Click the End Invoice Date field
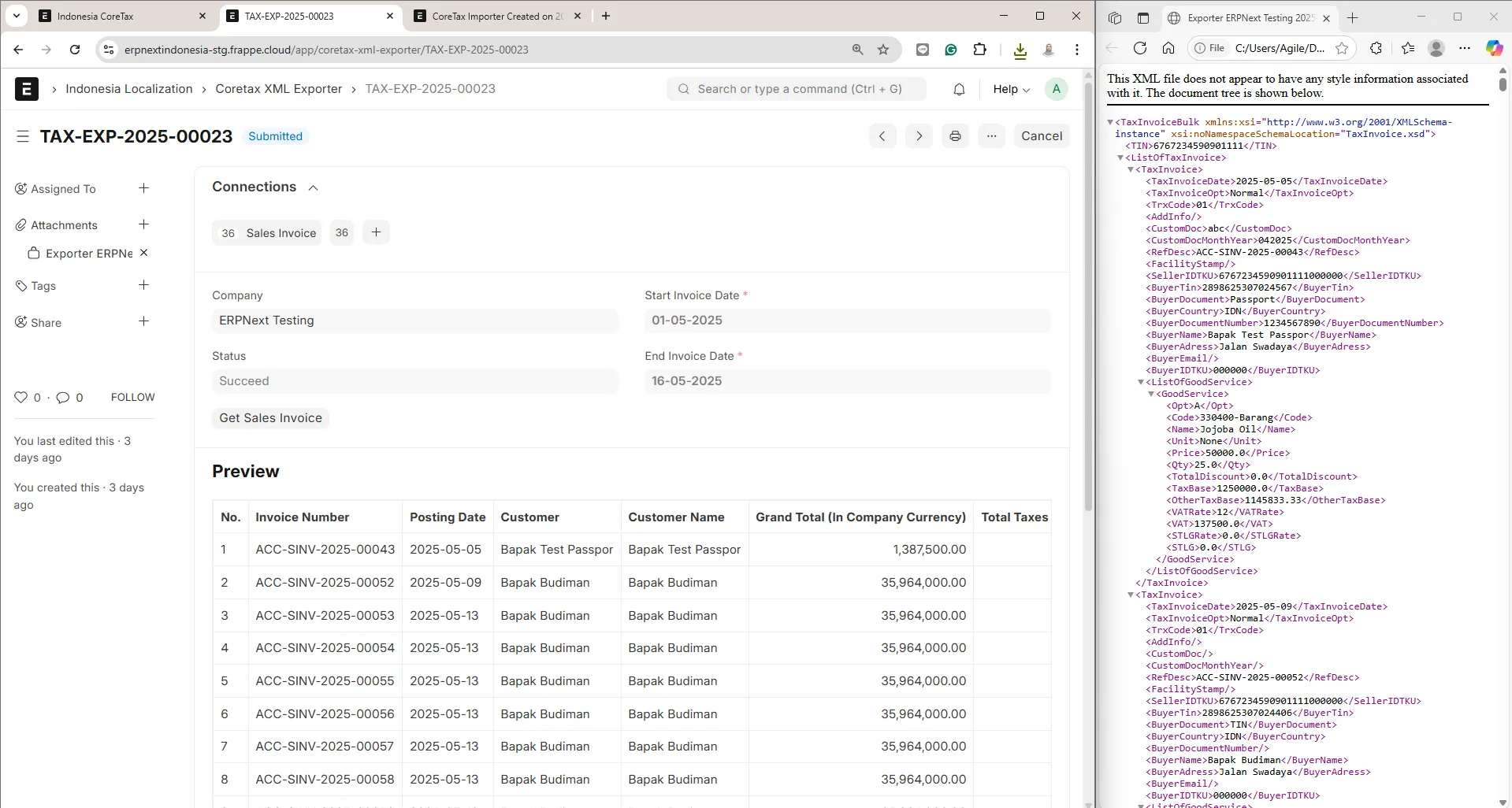 (x=847, y=381)
